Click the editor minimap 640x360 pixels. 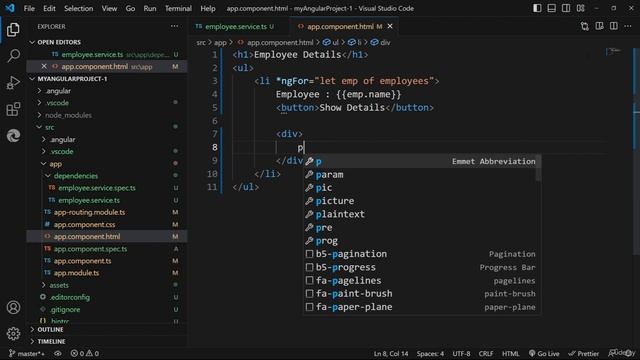coord(613,51)
